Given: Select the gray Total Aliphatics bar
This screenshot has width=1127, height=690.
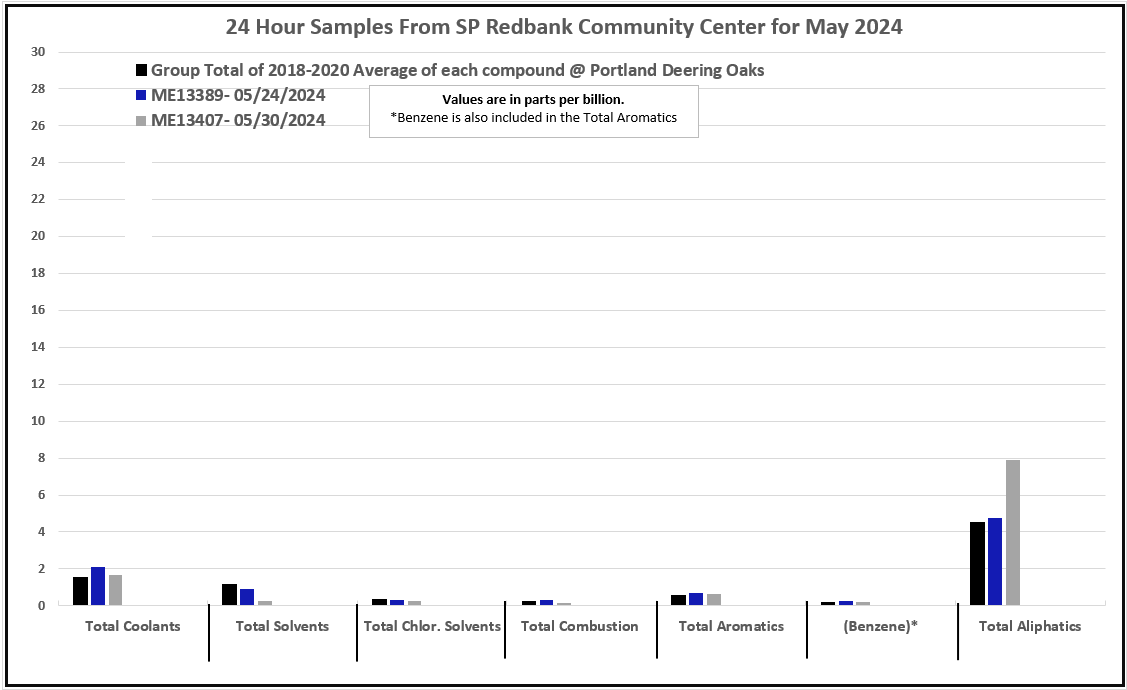Looking at the screenshot, I should tap(1013, 532).
